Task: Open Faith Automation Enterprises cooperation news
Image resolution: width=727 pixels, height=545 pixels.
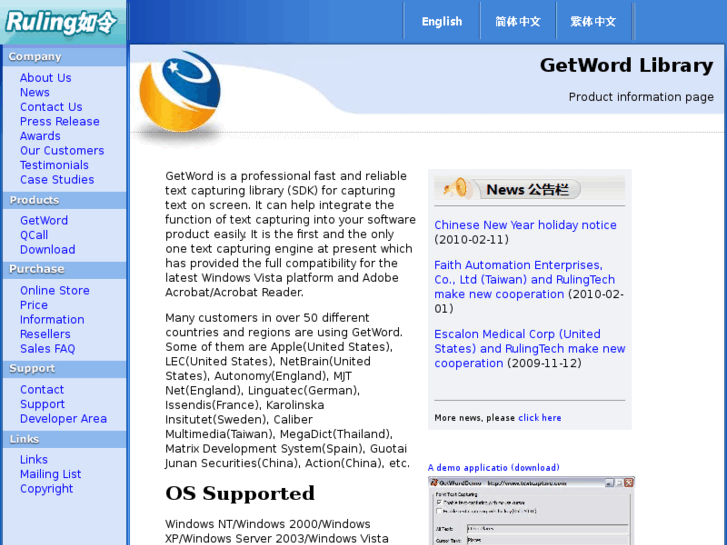Action: (x=524, y=279)
